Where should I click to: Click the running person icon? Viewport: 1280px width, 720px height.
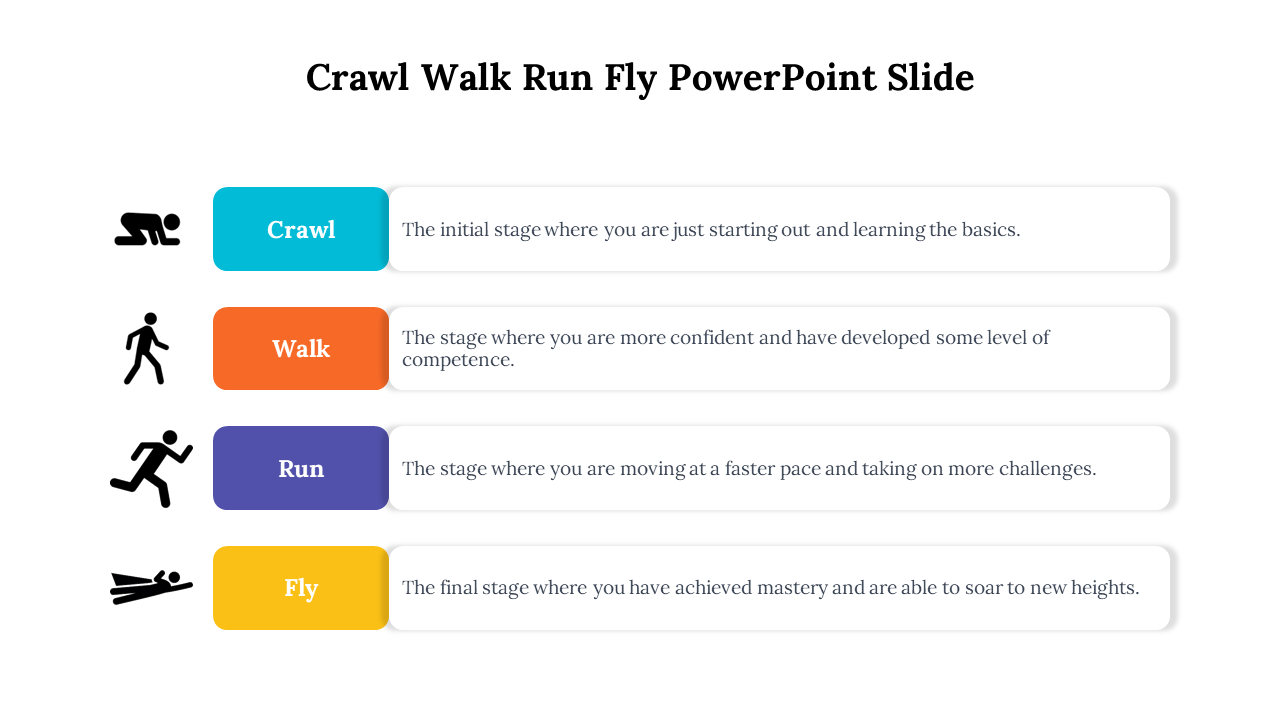click(151, 468)
